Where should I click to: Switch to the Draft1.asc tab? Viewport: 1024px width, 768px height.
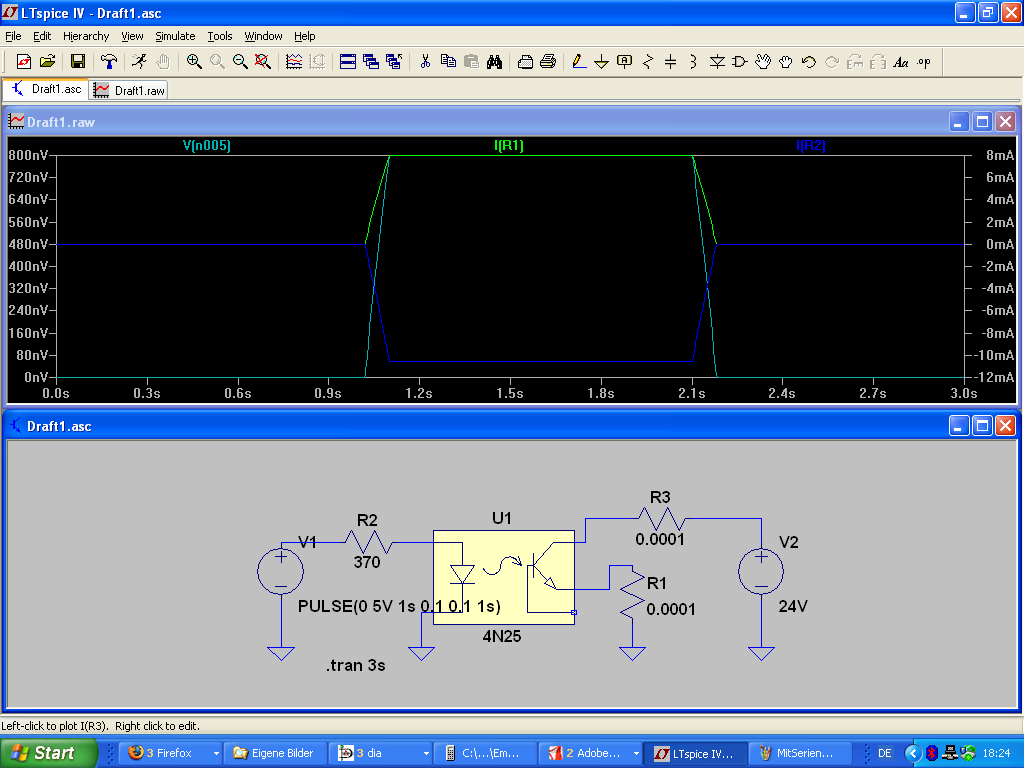click(46, 89)
